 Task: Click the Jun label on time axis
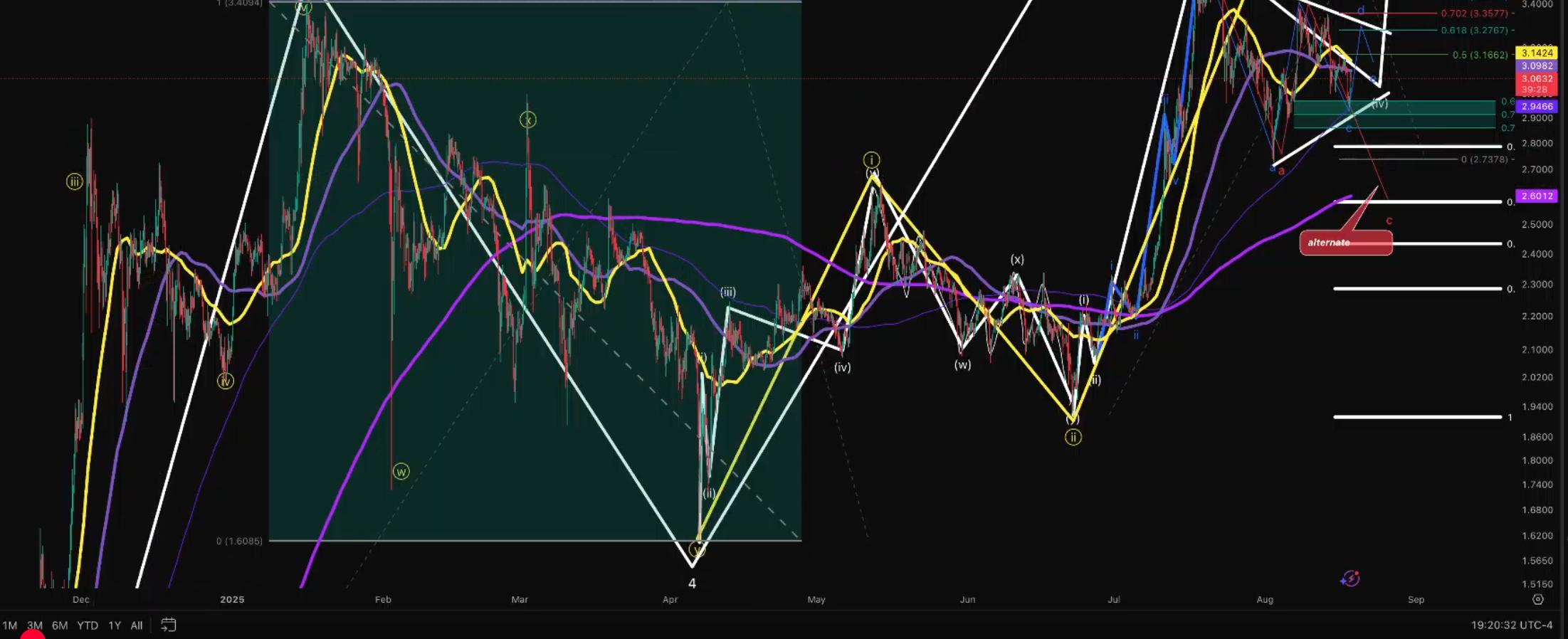[x=967, y=600]
